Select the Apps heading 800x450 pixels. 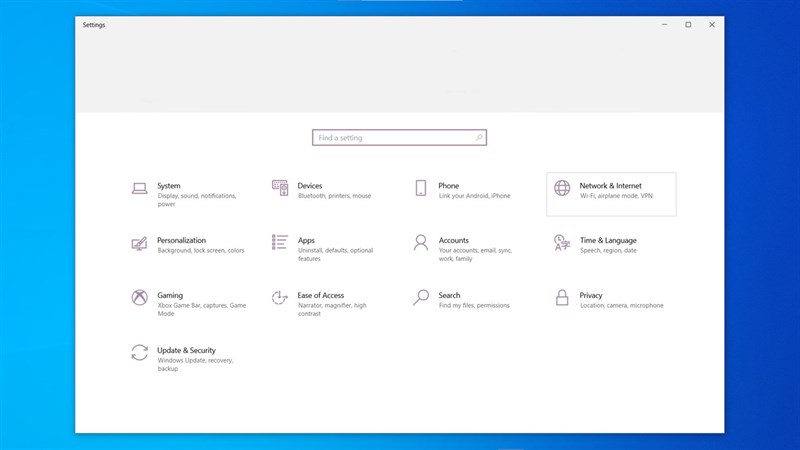pyautogui.click(x=306, y=240)
